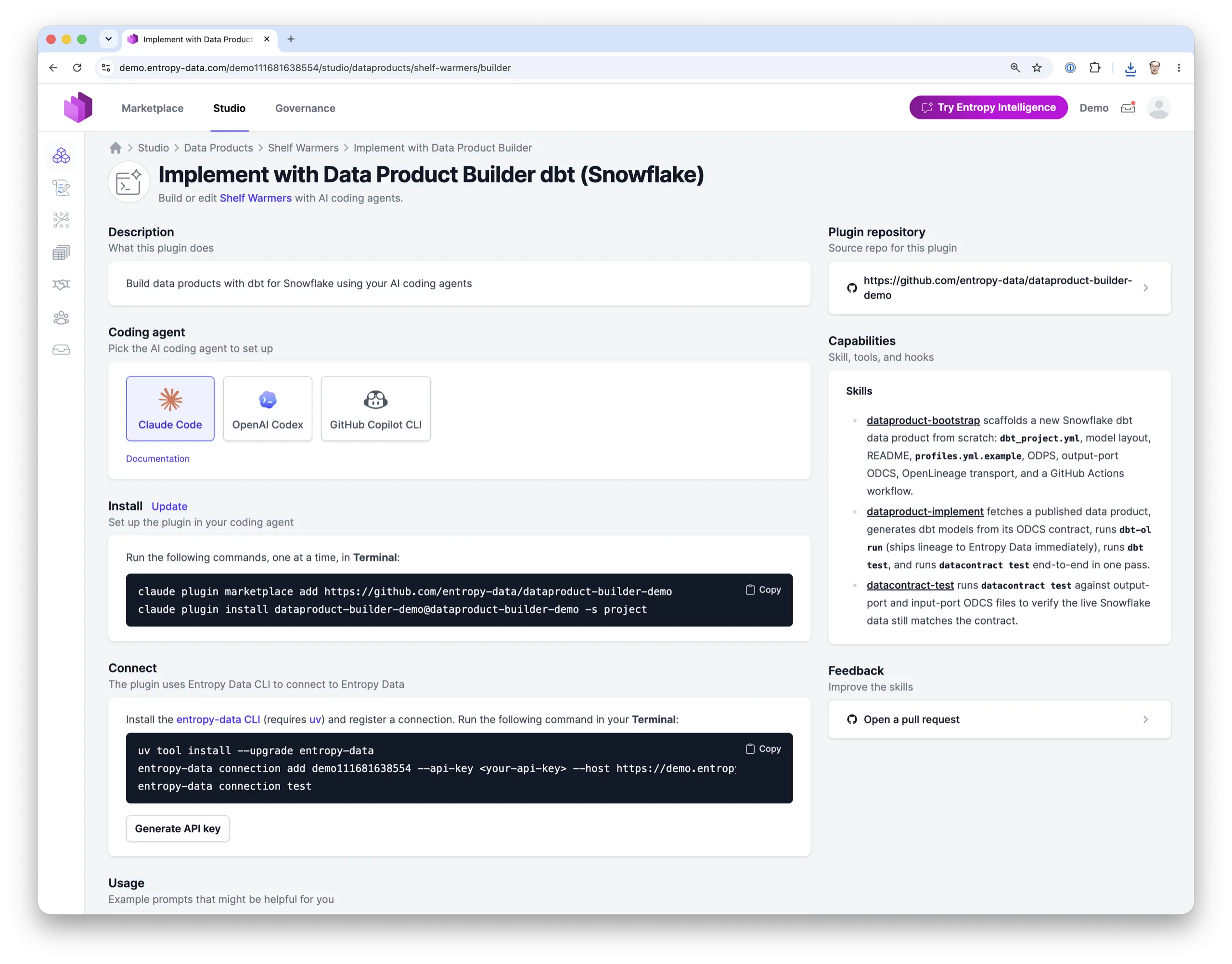Open the Documentation link

click(x=157, y=459)
